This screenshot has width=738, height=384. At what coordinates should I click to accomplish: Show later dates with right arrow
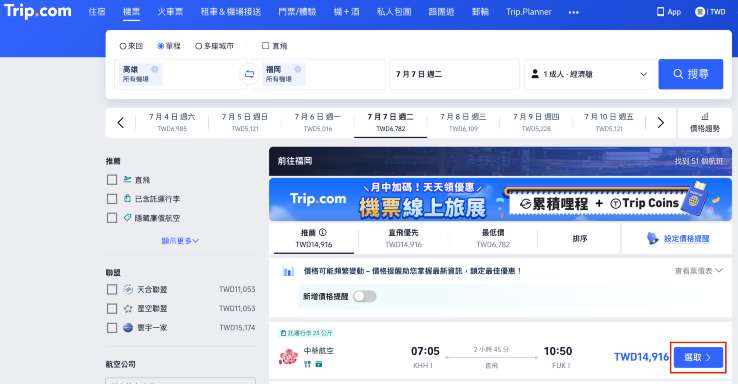coord(660,123)
